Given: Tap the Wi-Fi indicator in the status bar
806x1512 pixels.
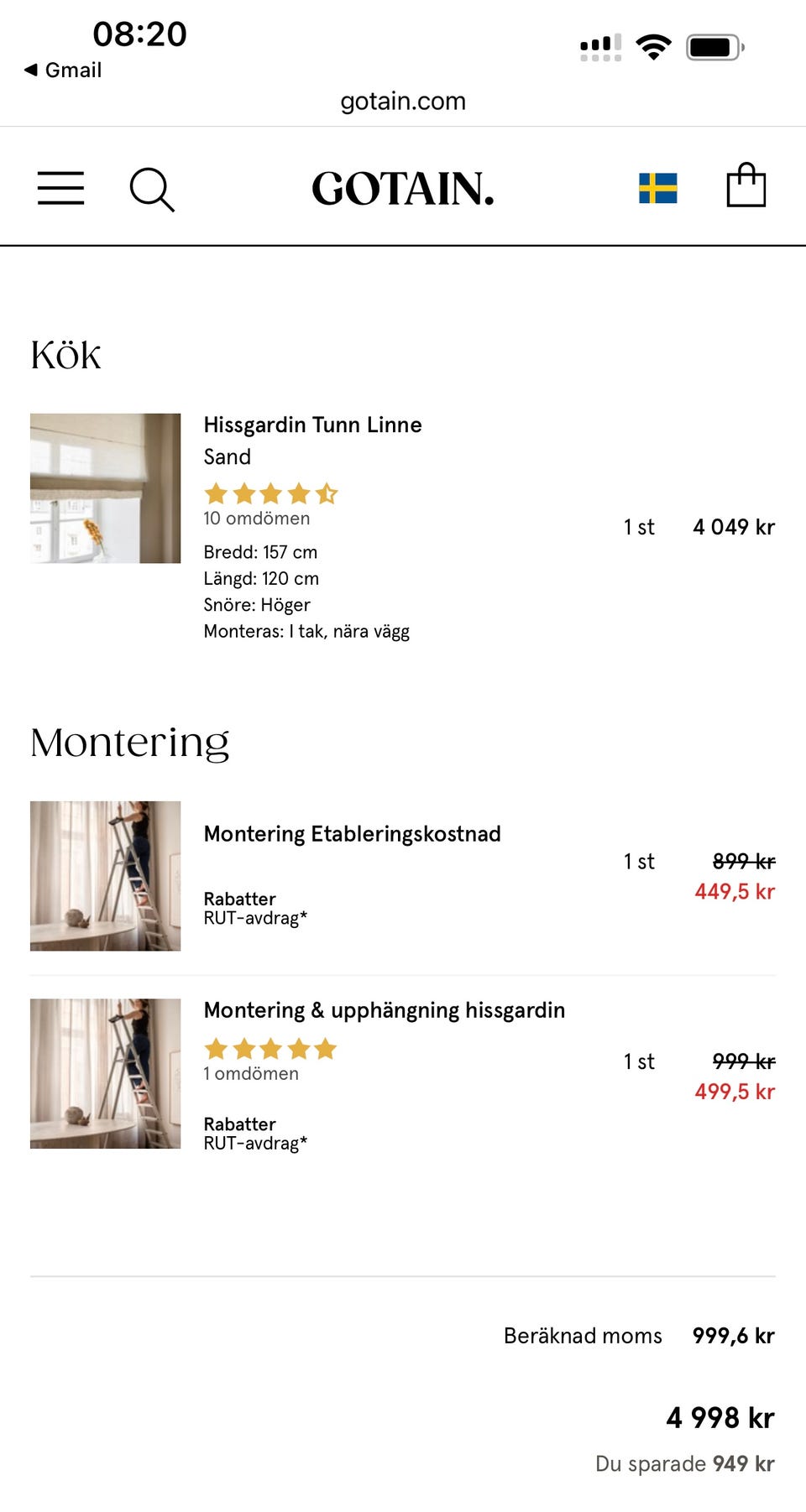Looking at the screenshot, I should (653, 47).
